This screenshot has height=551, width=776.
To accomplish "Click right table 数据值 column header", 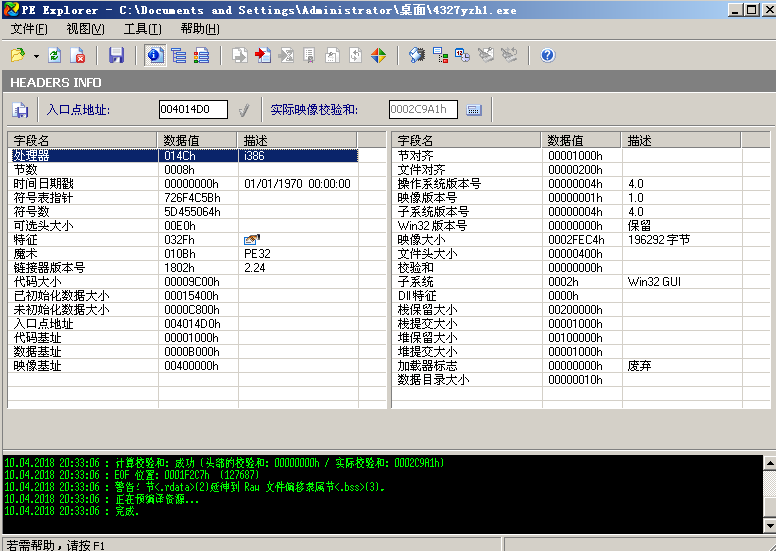I will coord(582,141).
